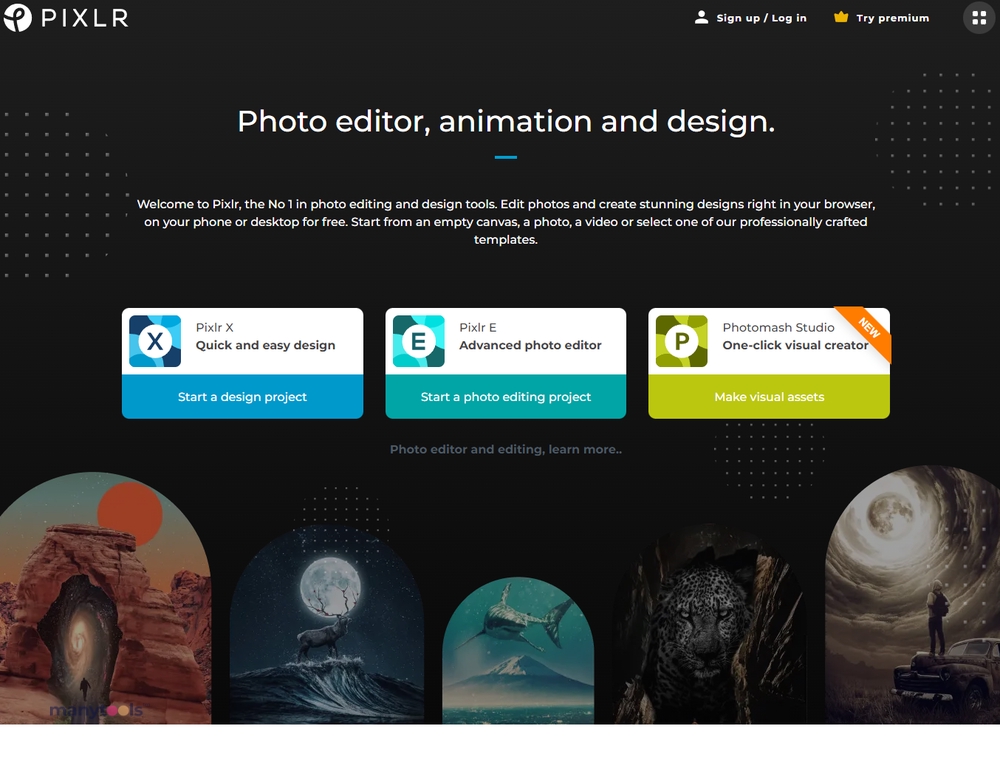Open the red rock arch artwork

(105, 598)
